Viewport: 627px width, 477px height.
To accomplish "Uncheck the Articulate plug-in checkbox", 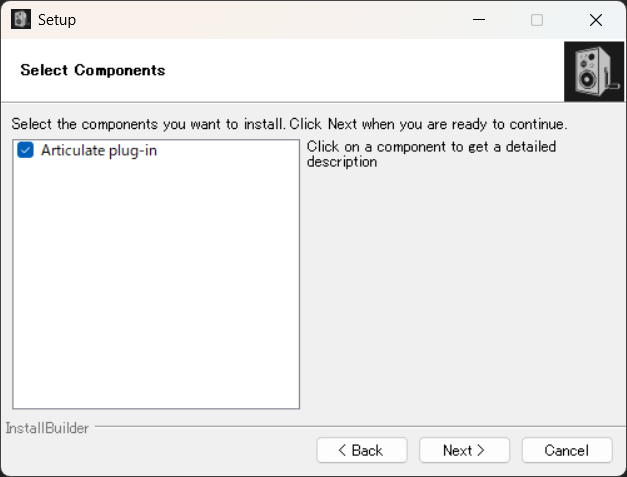I will click(x=26, y=151).
